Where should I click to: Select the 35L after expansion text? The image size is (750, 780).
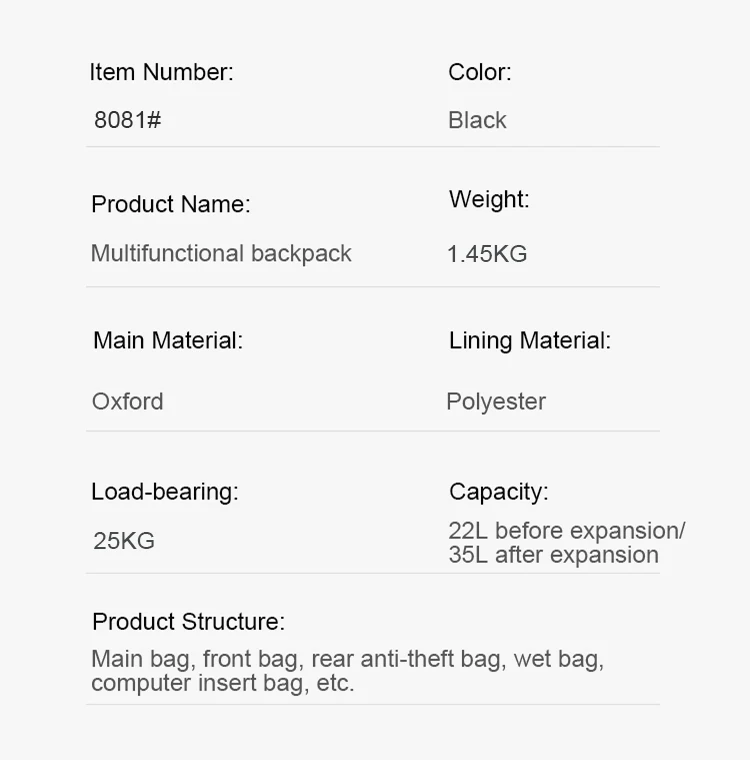click(553, 555)
